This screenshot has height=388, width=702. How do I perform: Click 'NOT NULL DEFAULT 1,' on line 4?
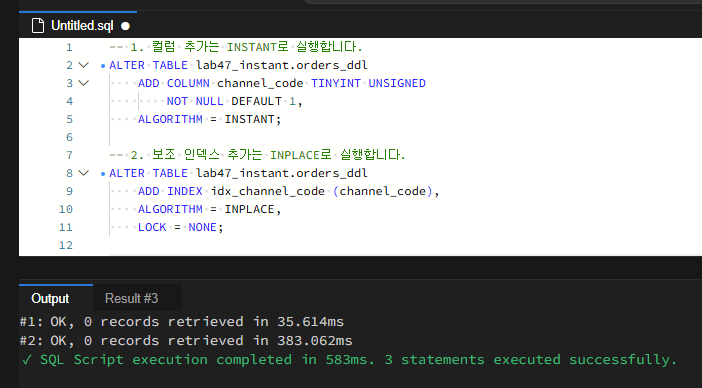coord(235,101)
